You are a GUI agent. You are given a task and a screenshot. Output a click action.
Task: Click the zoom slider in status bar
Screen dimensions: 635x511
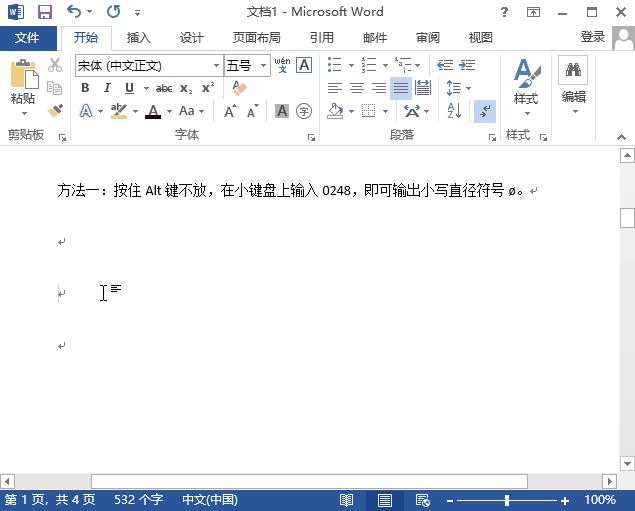507,500
